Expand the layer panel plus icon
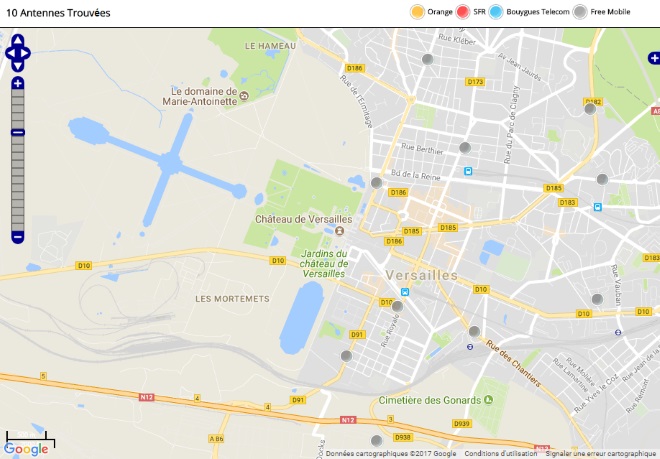This screenshot has width=660, height=459. (x=654, y=58)
